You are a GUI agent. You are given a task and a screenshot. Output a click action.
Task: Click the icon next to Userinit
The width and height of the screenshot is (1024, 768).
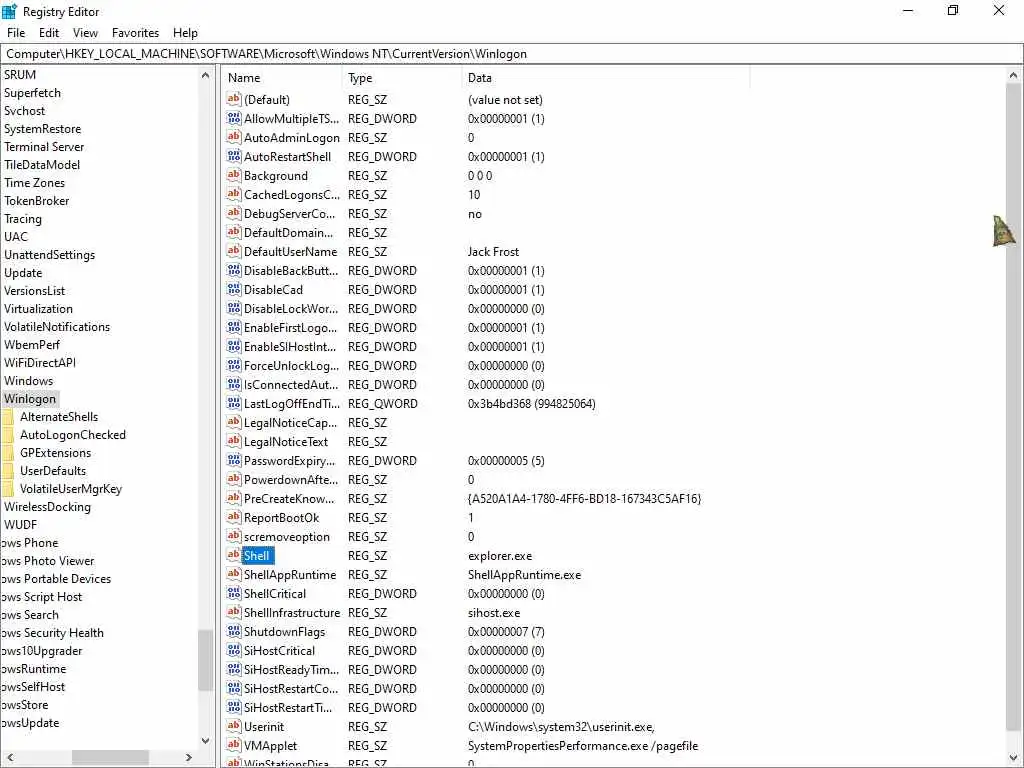tap(233, 726)
